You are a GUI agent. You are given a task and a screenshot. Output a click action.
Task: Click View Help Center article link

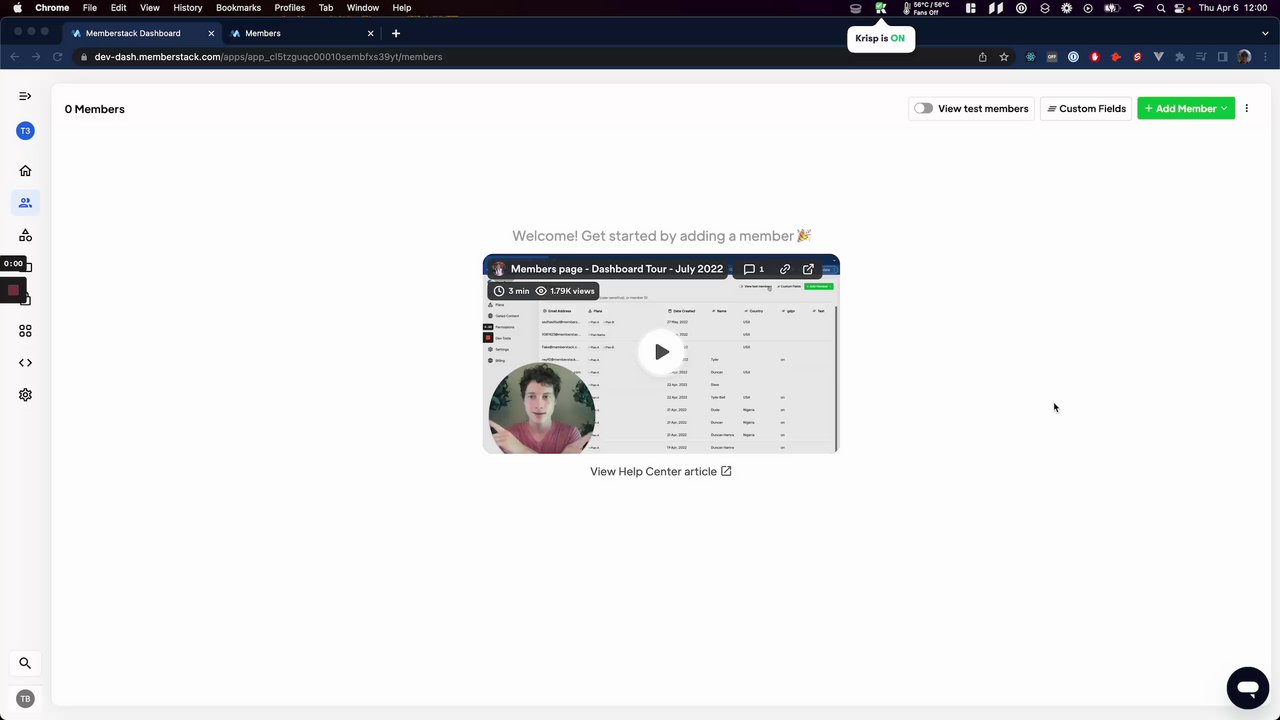(660, 471)
